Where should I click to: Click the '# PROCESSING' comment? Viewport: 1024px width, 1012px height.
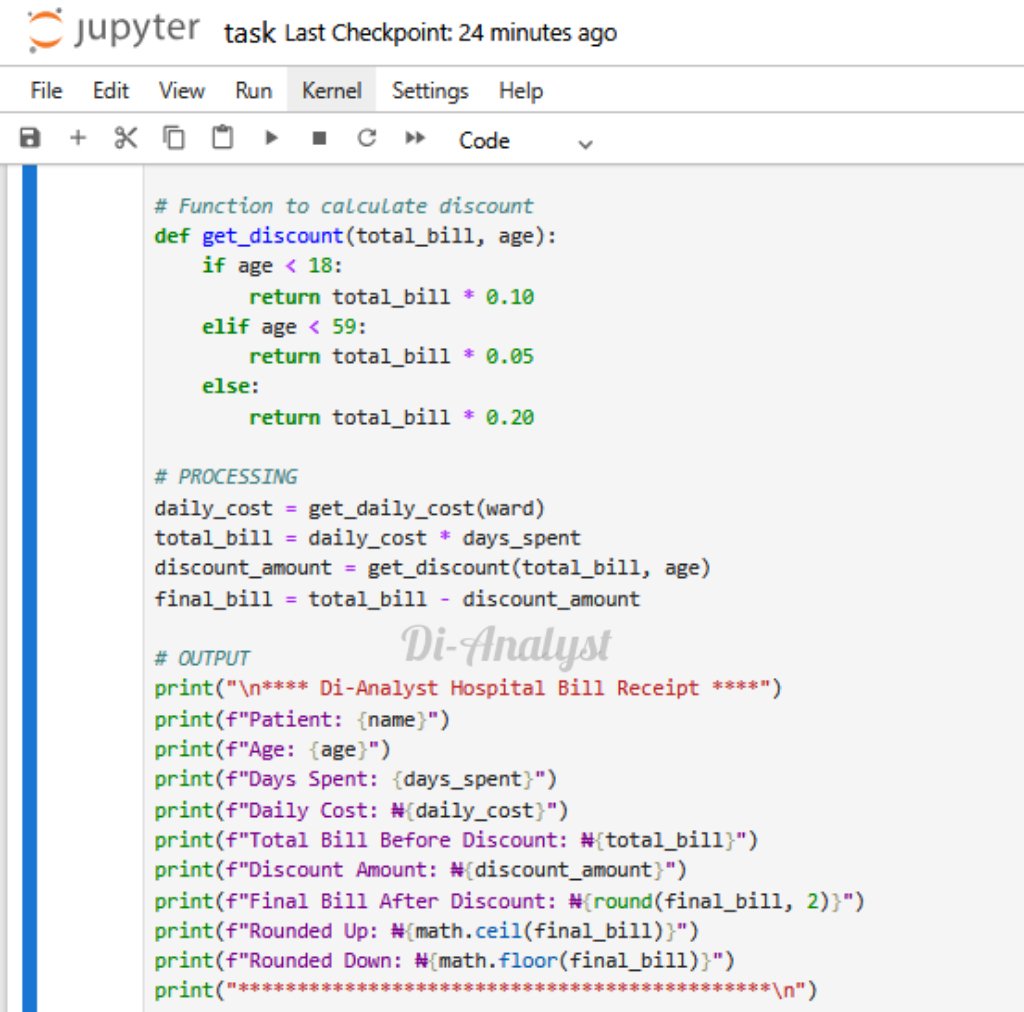point(226,477)
